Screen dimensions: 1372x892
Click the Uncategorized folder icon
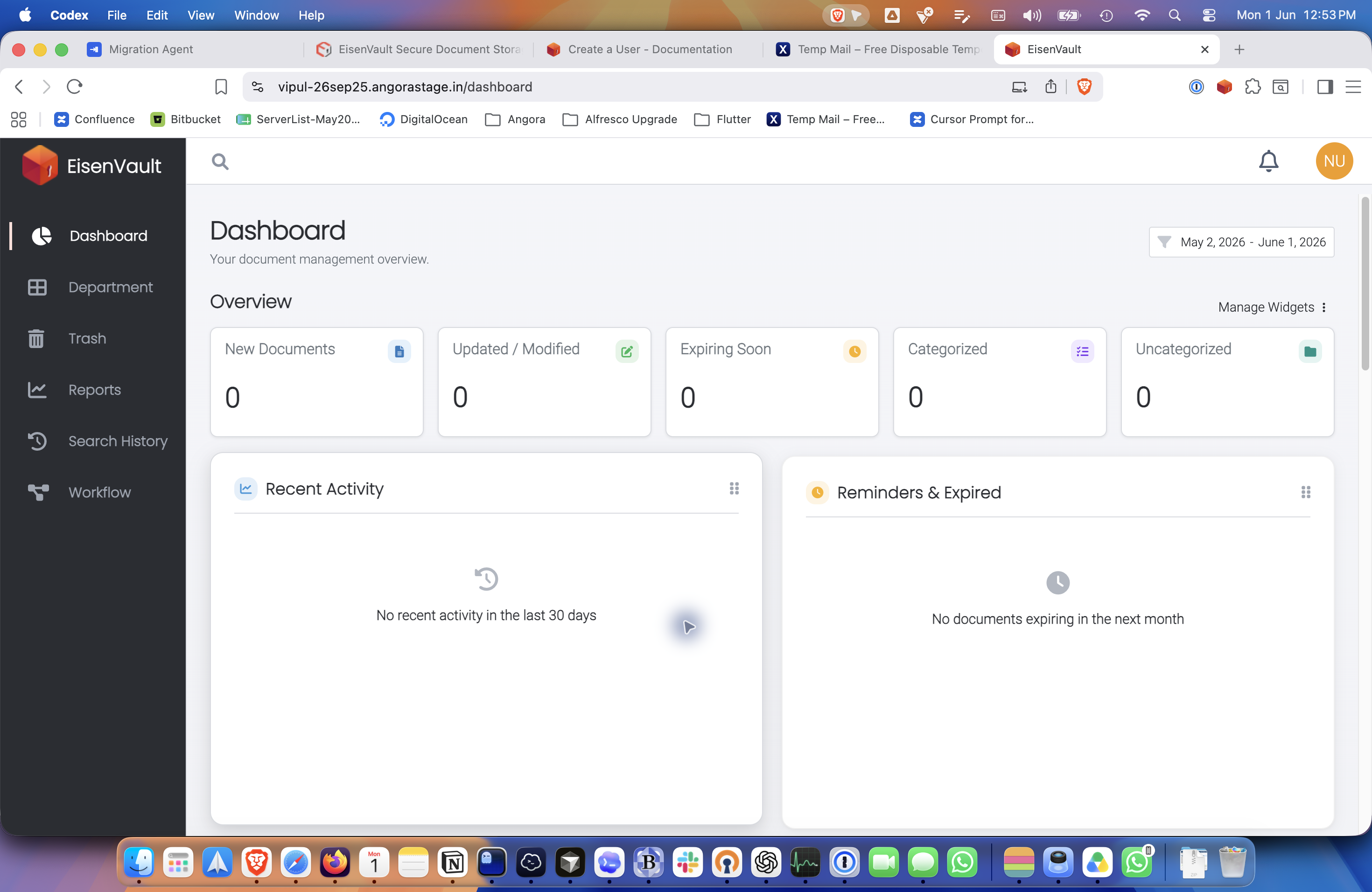click(1310, 351)
